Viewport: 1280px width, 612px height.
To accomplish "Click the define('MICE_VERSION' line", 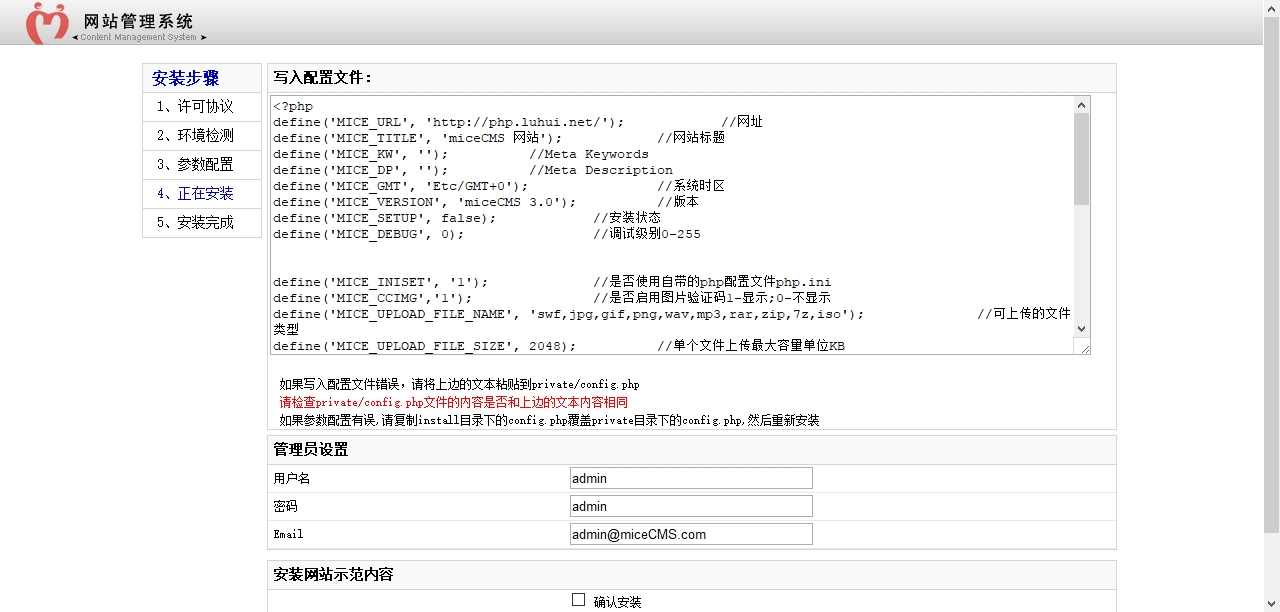I will point(486,202).
